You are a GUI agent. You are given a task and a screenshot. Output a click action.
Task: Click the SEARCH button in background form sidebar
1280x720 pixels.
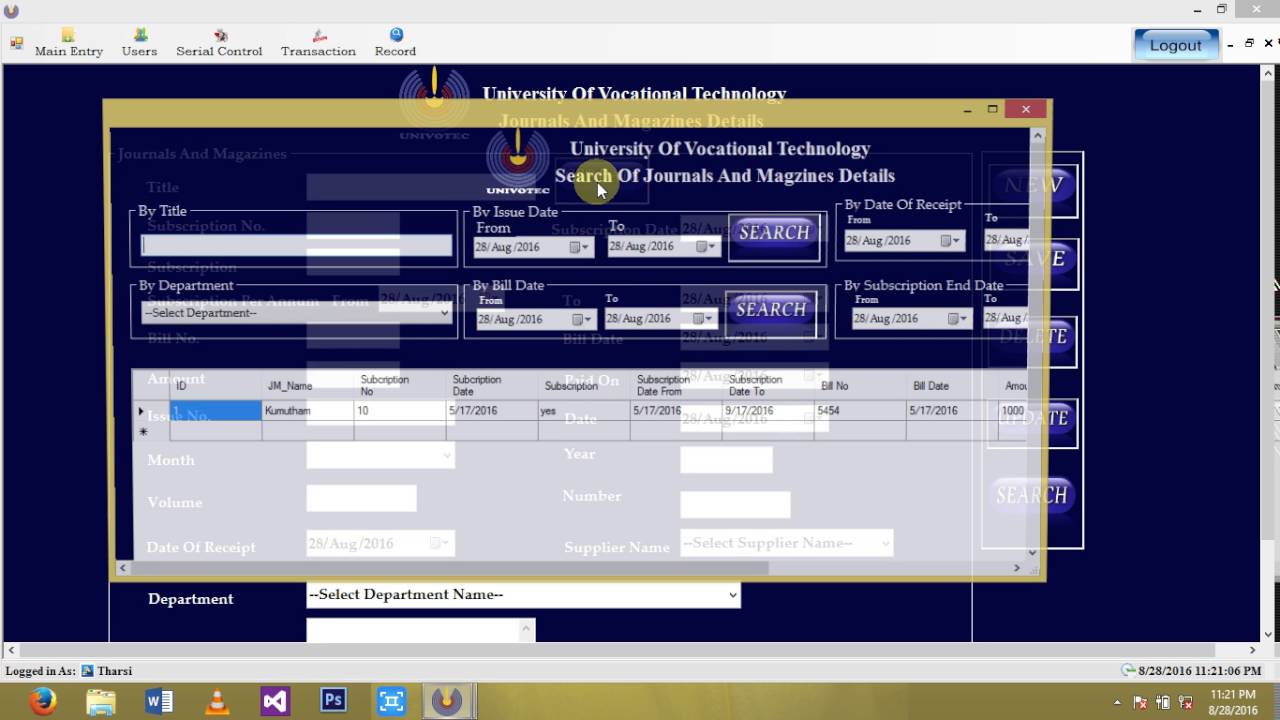(1031, 496)
